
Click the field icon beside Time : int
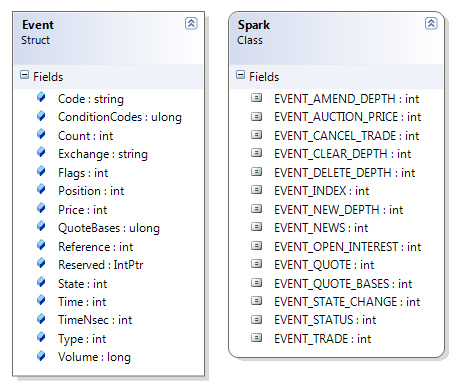(41, 300)
